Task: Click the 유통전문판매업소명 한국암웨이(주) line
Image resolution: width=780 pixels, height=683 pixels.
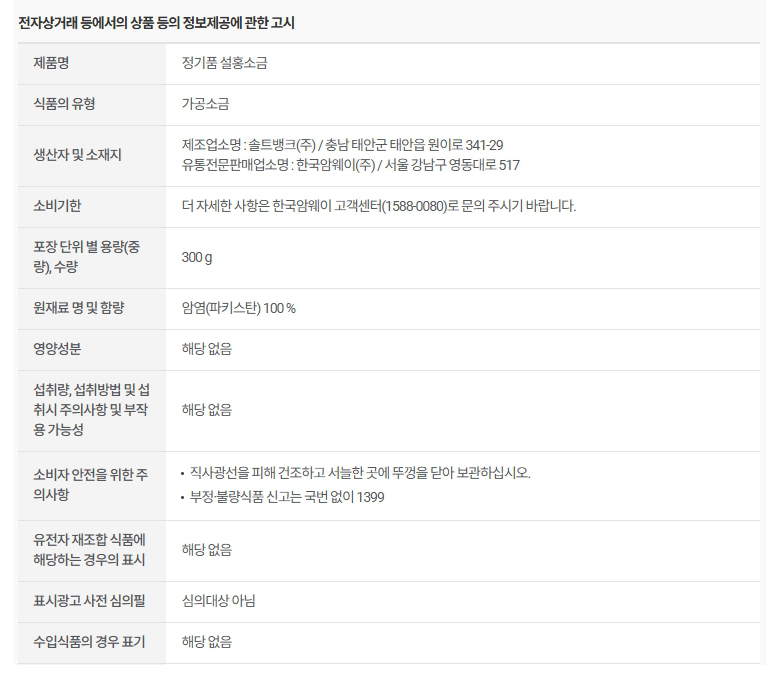Action: tap(350, 165)
